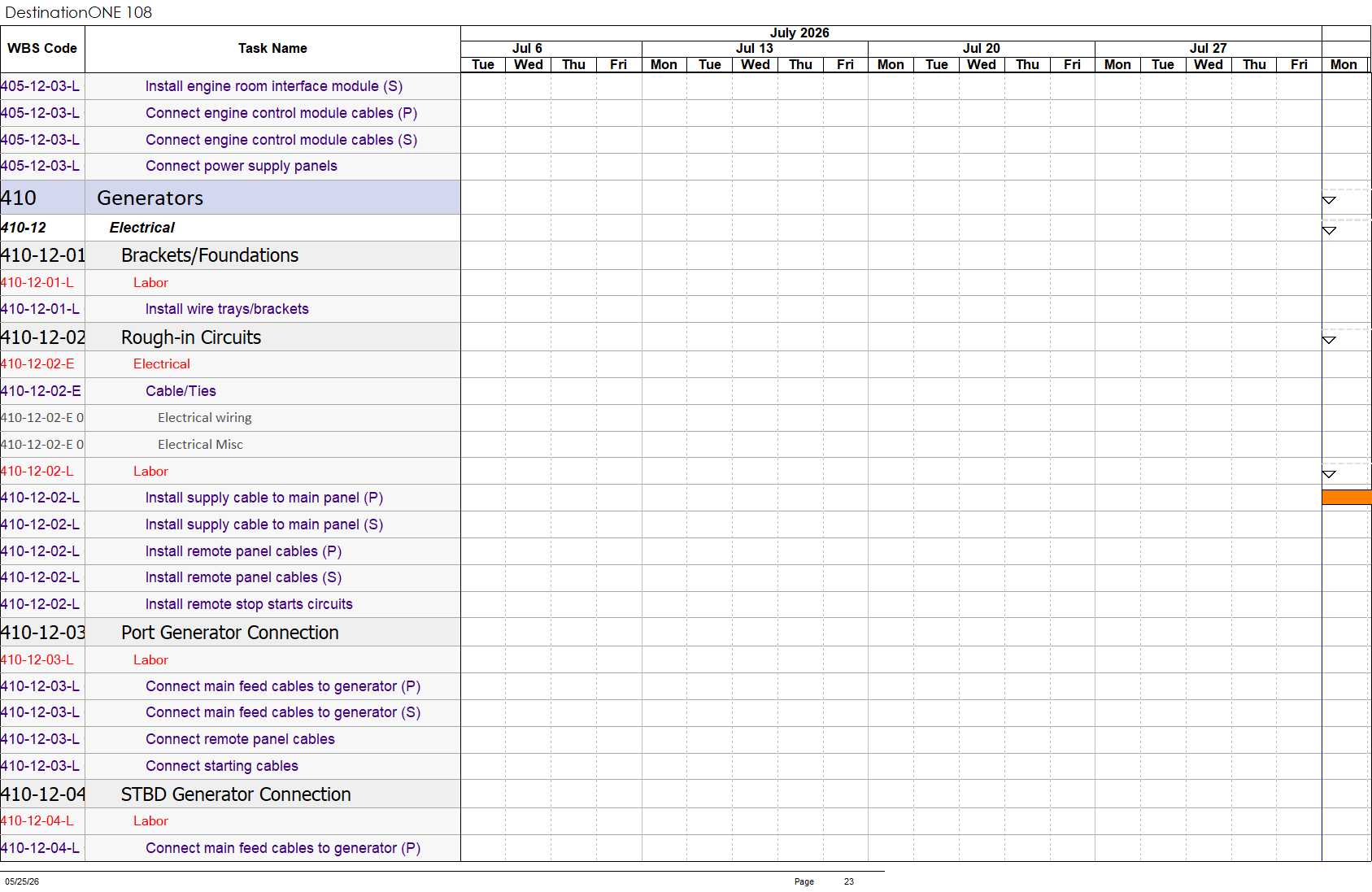This screenshot has width=1372, height=892.
Task: Select the Port Generator Connection row
Action: coord(230,633)
